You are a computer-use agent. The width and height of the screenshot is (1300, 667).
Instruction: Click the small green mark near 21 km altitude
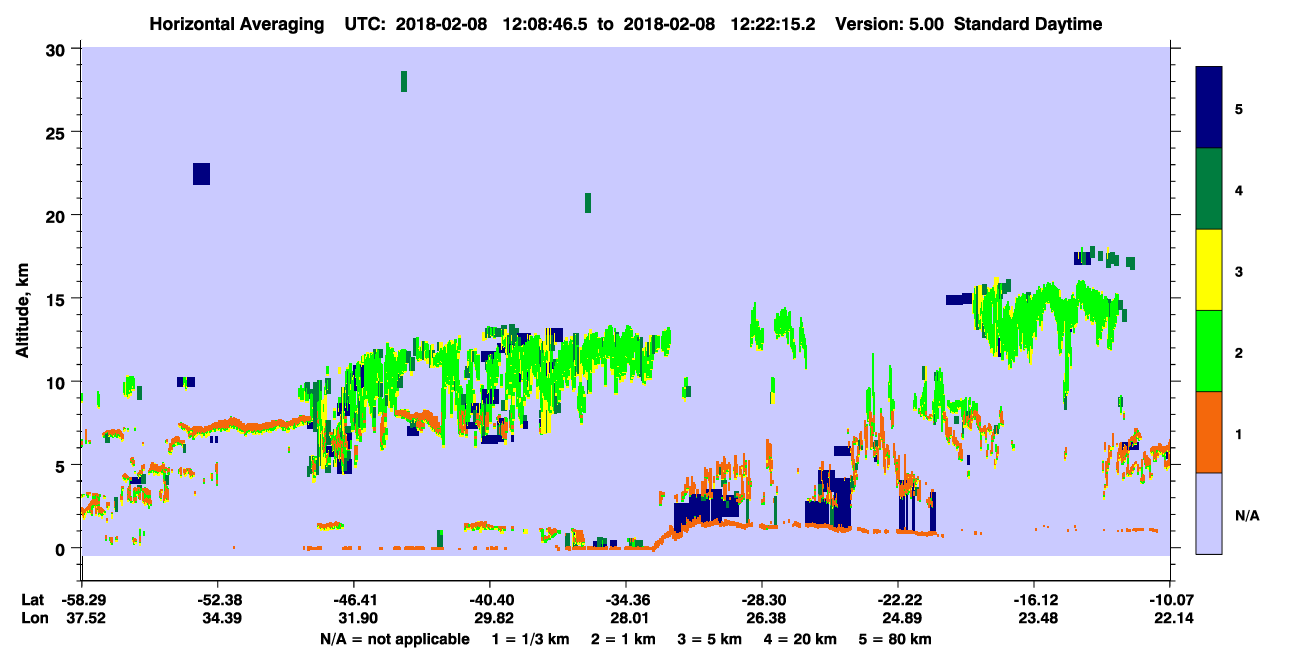click(588, 203)
